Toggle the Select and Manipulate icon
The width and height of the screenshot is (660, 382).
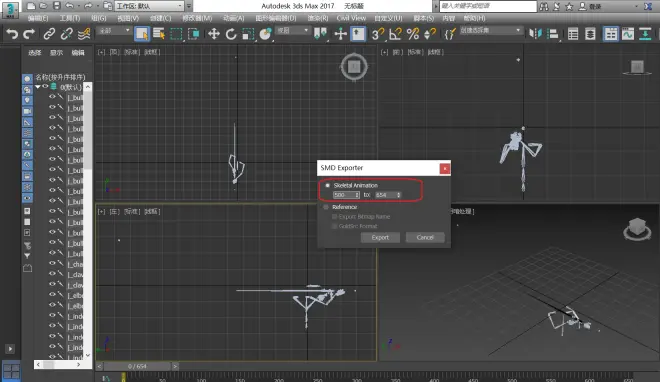[340, 34]
